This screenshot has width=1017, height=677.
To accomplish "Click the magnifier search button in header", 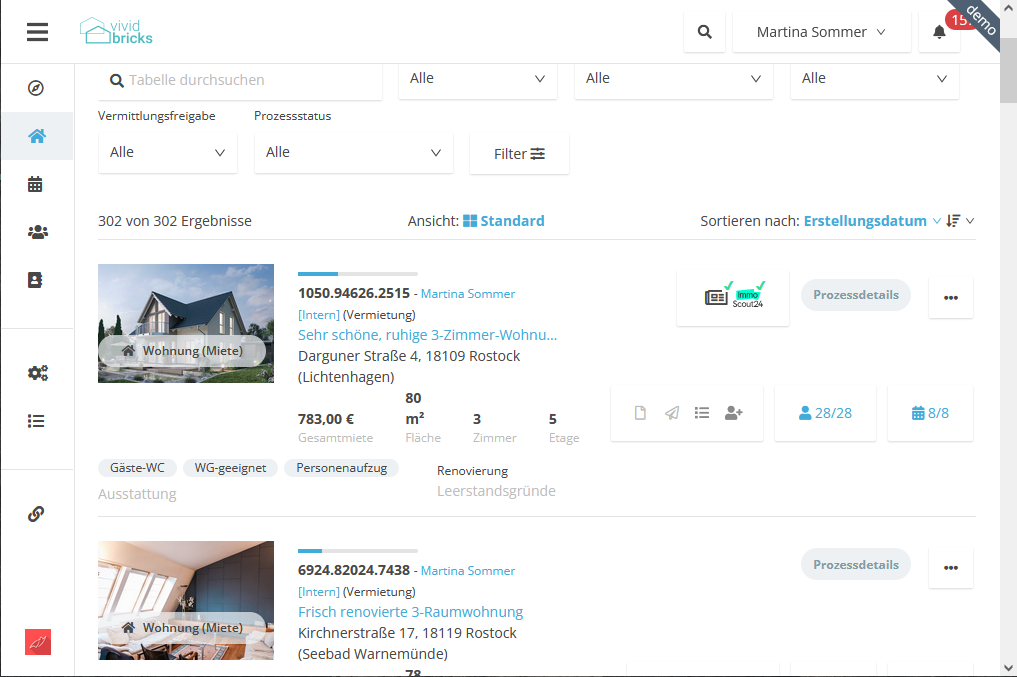I will coord(705,32).
